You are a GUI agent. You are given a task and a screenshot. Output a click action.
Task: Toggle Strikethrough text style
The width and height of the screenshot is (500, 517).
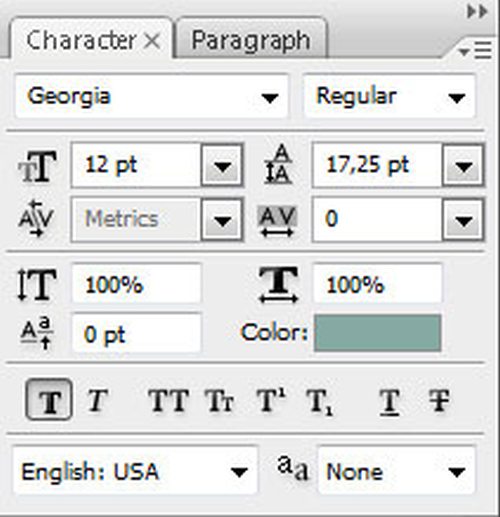point(439,400)
